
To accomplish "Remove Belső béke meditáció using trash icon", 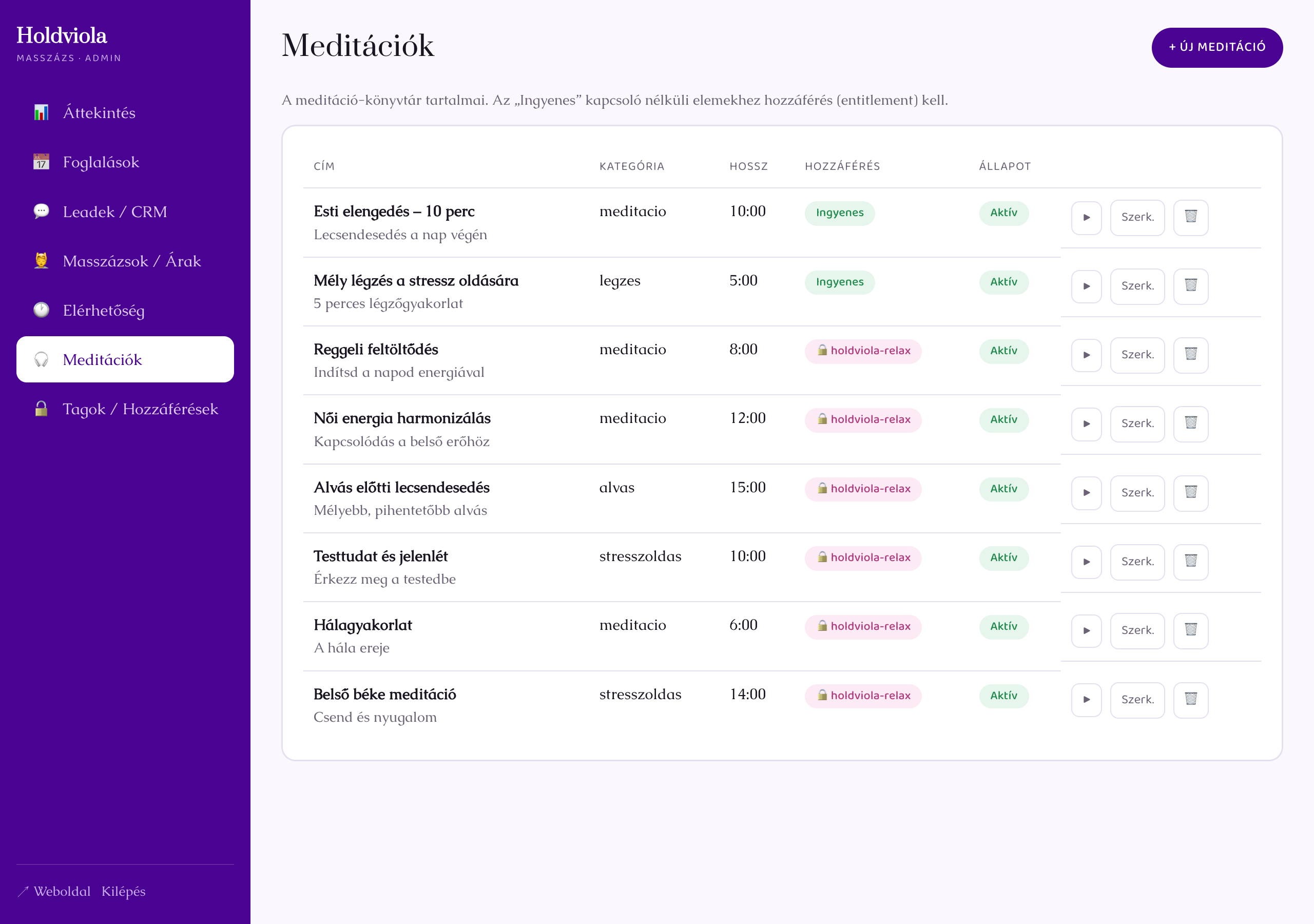I will click(1190, 700).
